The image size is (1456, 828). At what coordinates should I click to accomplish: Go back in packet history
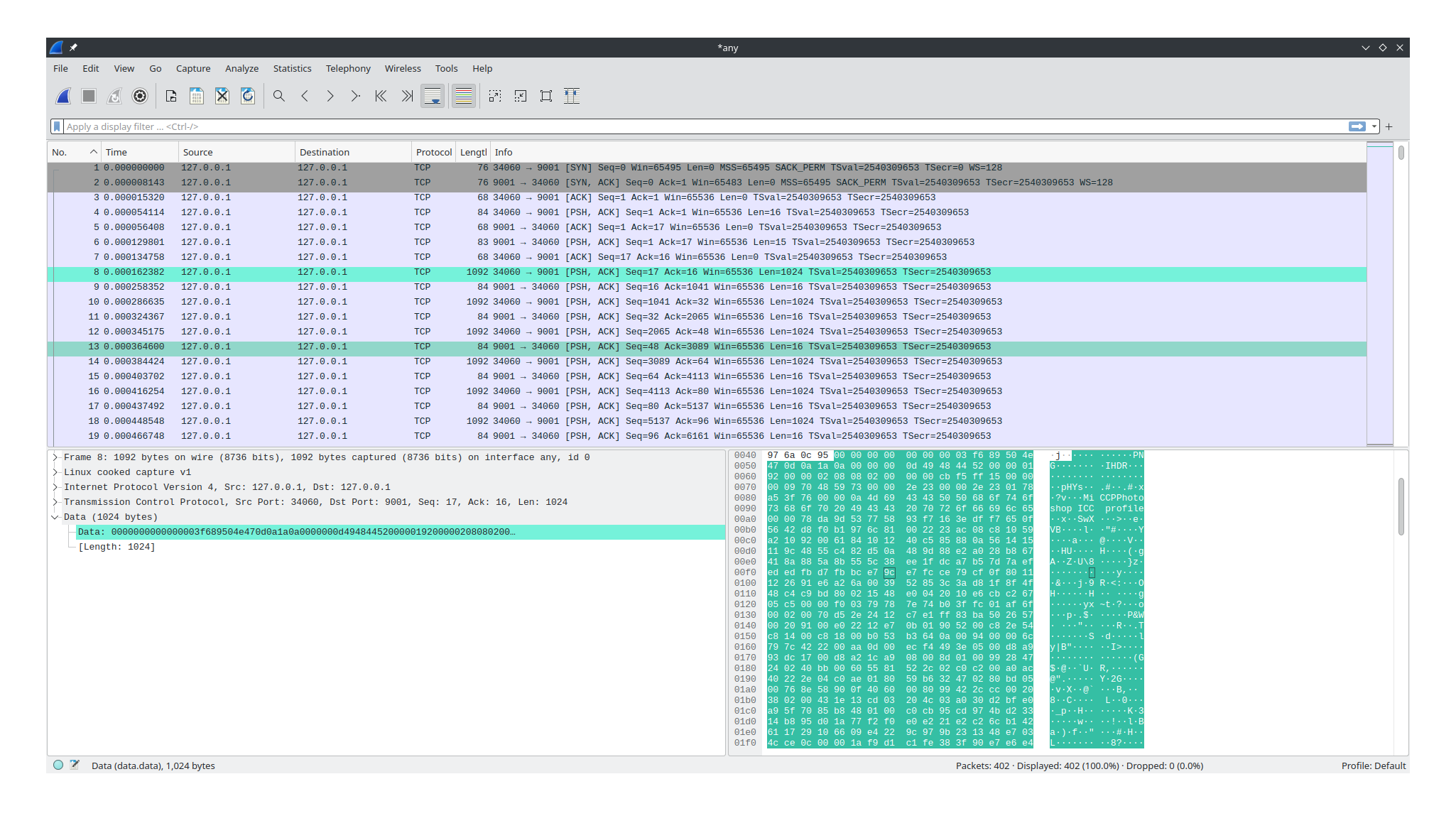[x=305, y=96]
